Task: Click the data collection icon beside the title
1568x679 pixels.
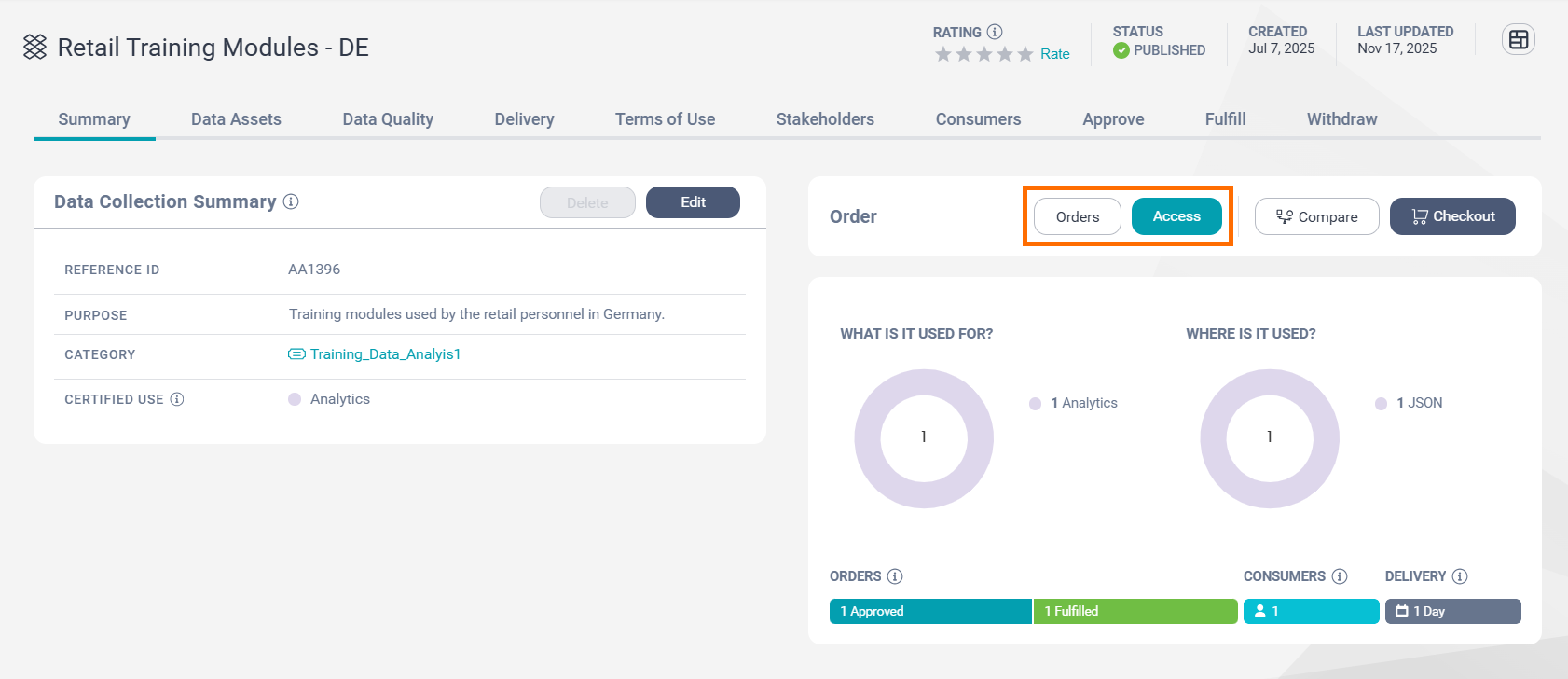Action: [x=34, y=47]
